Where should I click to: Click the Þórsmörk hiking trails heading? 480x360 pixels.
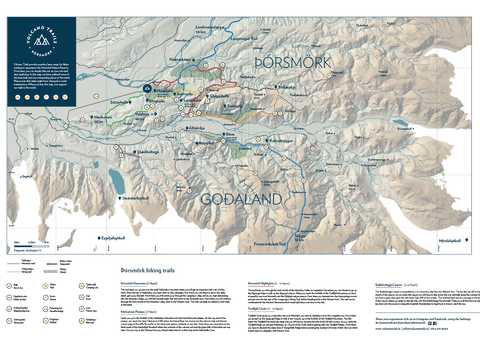148,270
